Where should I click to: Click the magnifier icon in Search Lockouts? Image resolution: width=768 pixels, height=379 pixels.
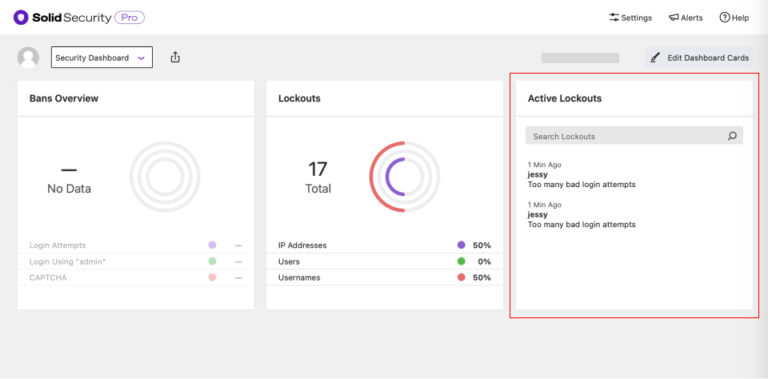tap(732, 136)
